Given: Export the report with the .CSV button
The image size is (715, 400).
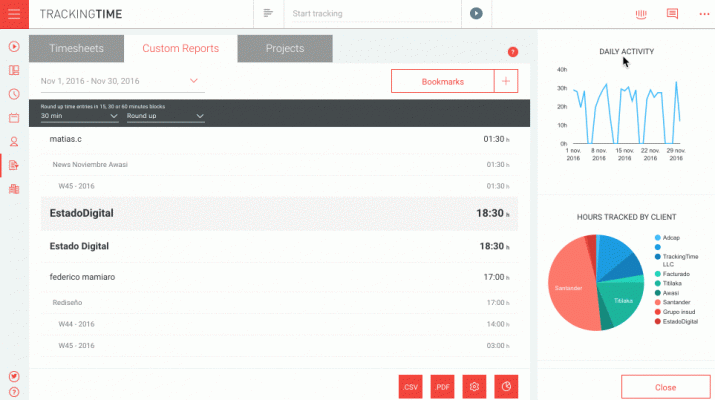Looking at the screenshot, I should pos(410,387).
